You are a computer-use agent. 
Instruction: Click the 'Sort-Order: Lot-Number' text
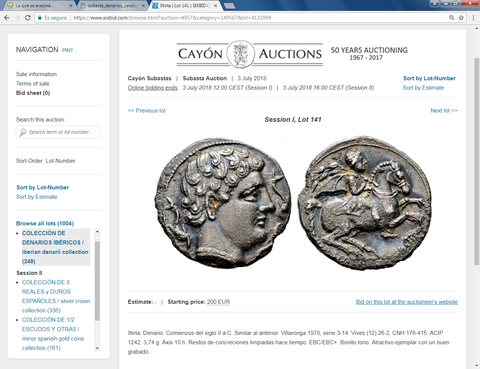point(46,161)
